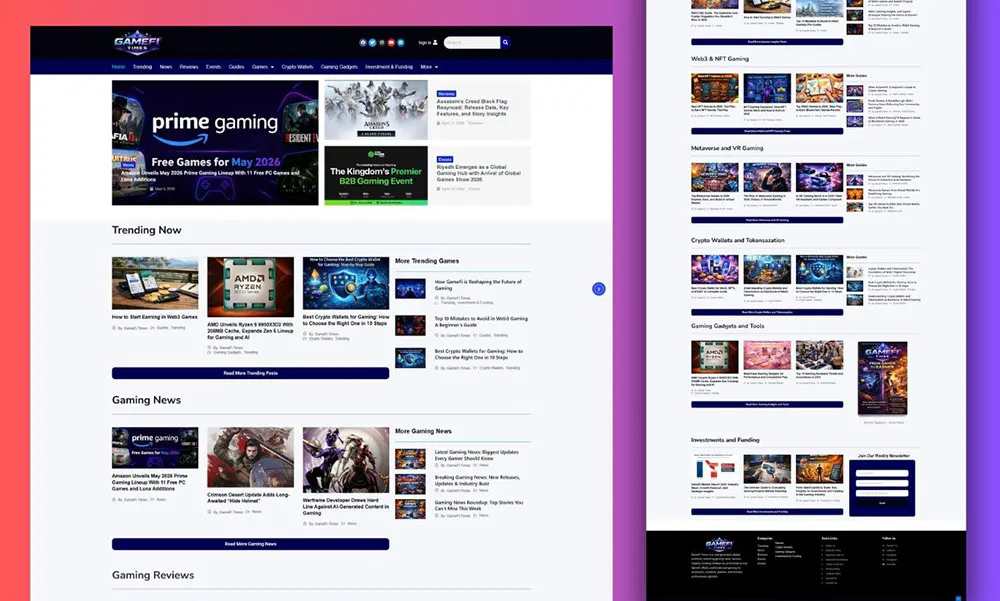This screenshot has width=1000, height=601.
Task: Open Breaking Gaming News: New Releases link
Action: [477, 480]
